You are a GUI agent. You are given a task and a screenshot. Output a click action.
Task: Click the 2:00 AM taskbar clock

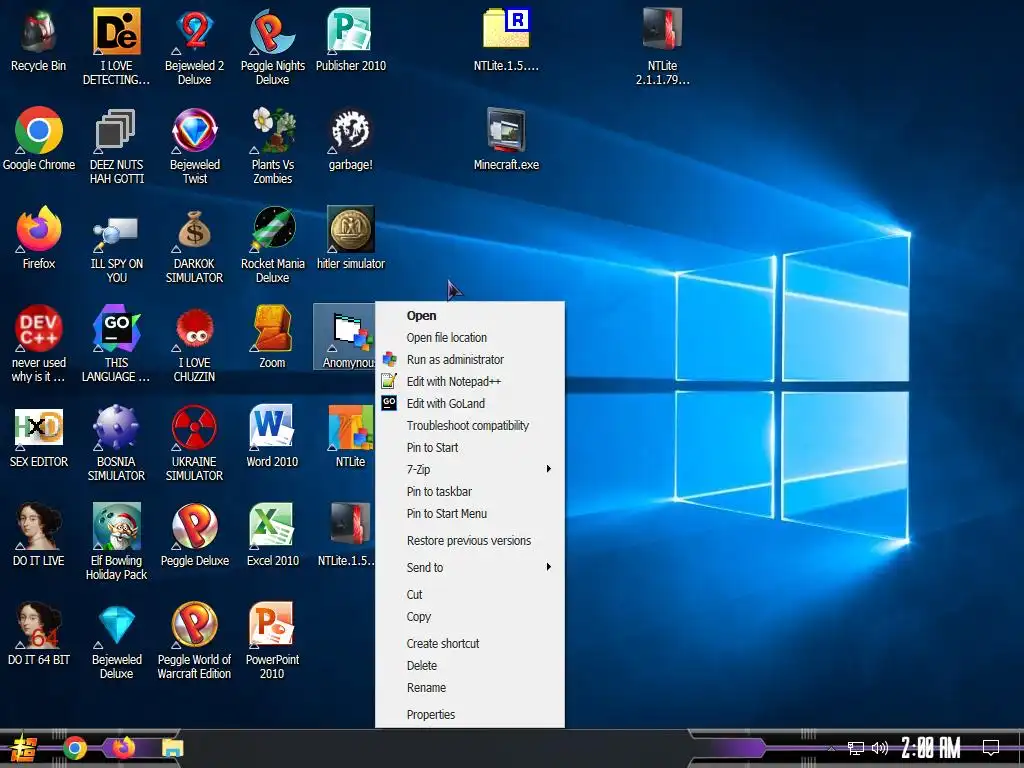pyautogui.click(x=931, y=748)
